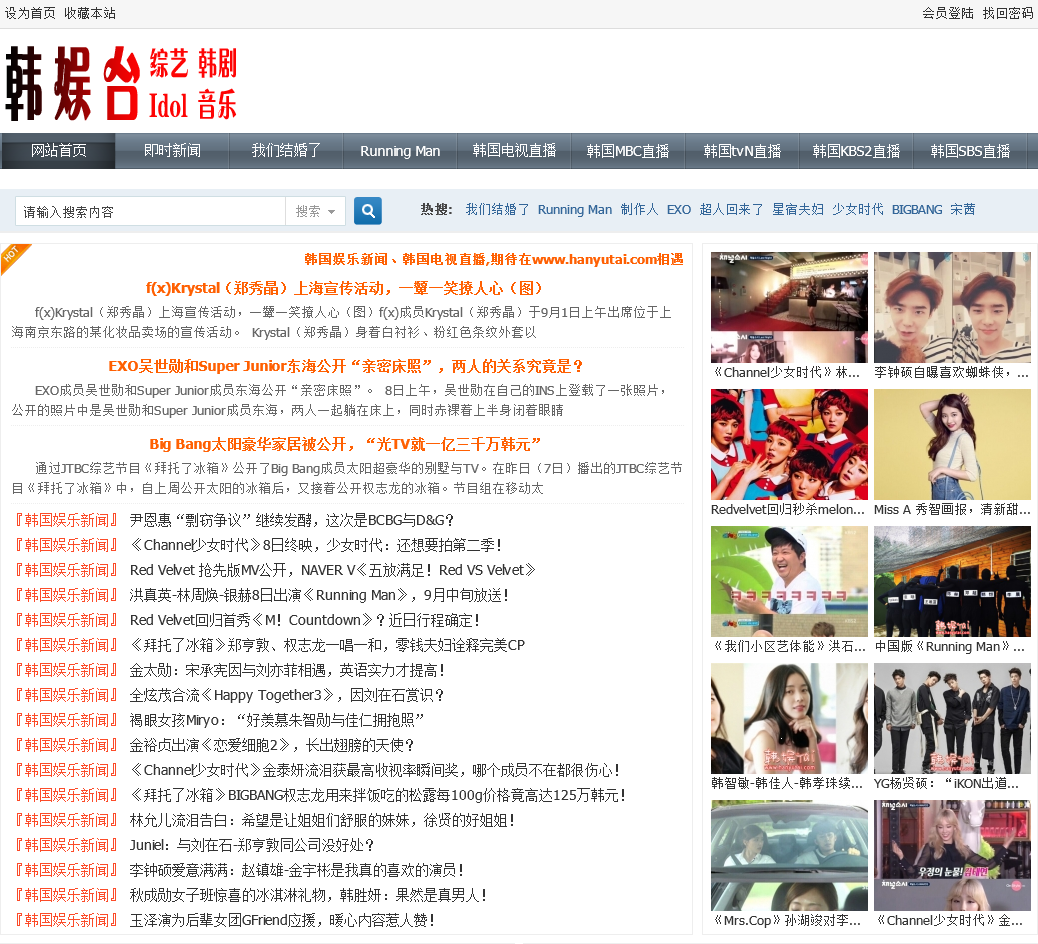Open thumbnail 韩智敏-韩佳人-韩孝珠

789,718
